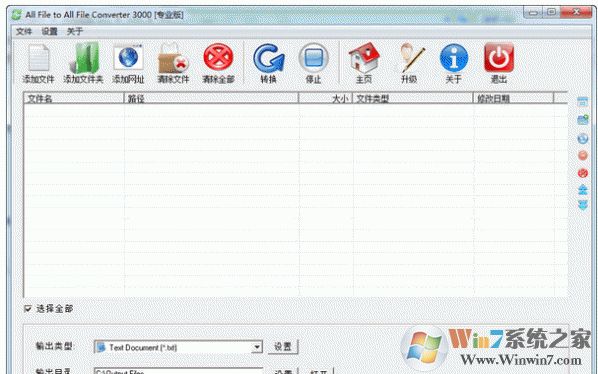Sort list by 修改日期 column header
Screen dimensions: 598x374
tap(513, 98)
